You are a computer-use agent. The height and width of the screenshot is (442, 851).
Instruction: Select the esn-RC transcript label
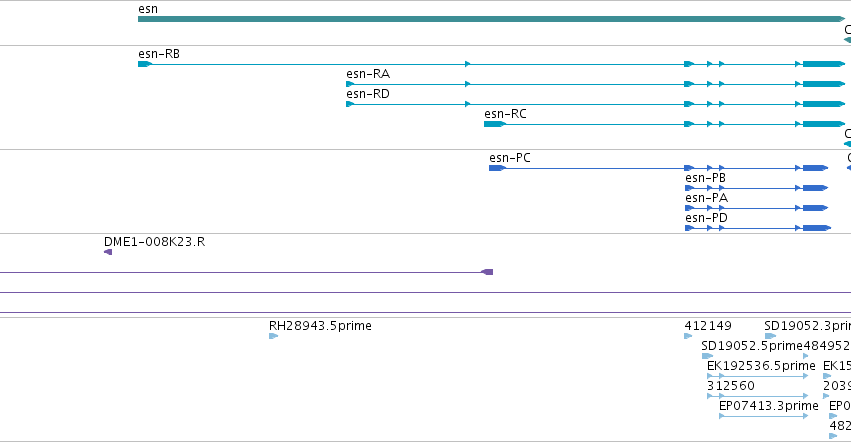pyautogui.click(x=505, y=114)
